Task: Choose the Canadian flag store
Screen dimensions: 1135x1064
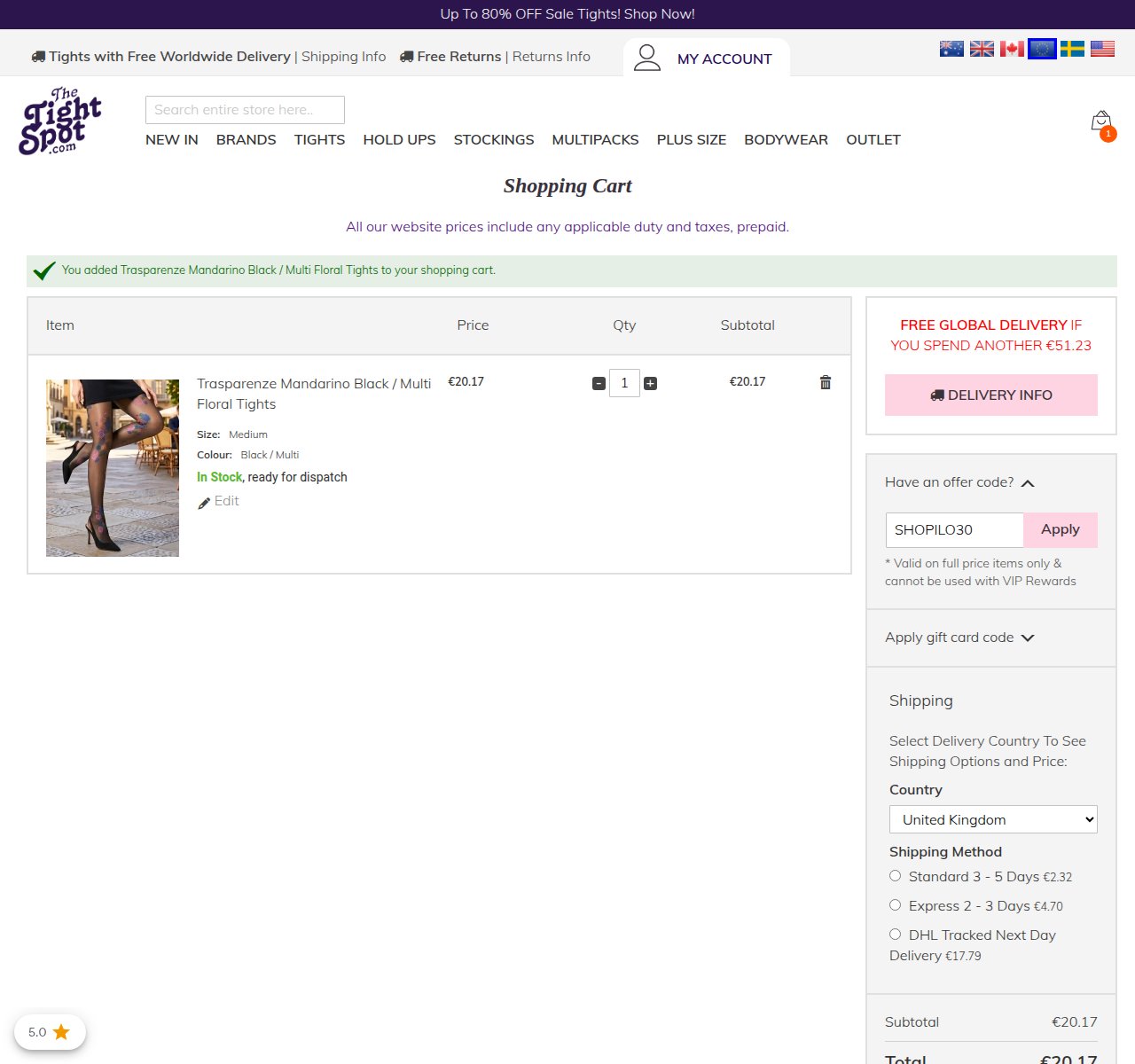Action: tap(1012, 49)
